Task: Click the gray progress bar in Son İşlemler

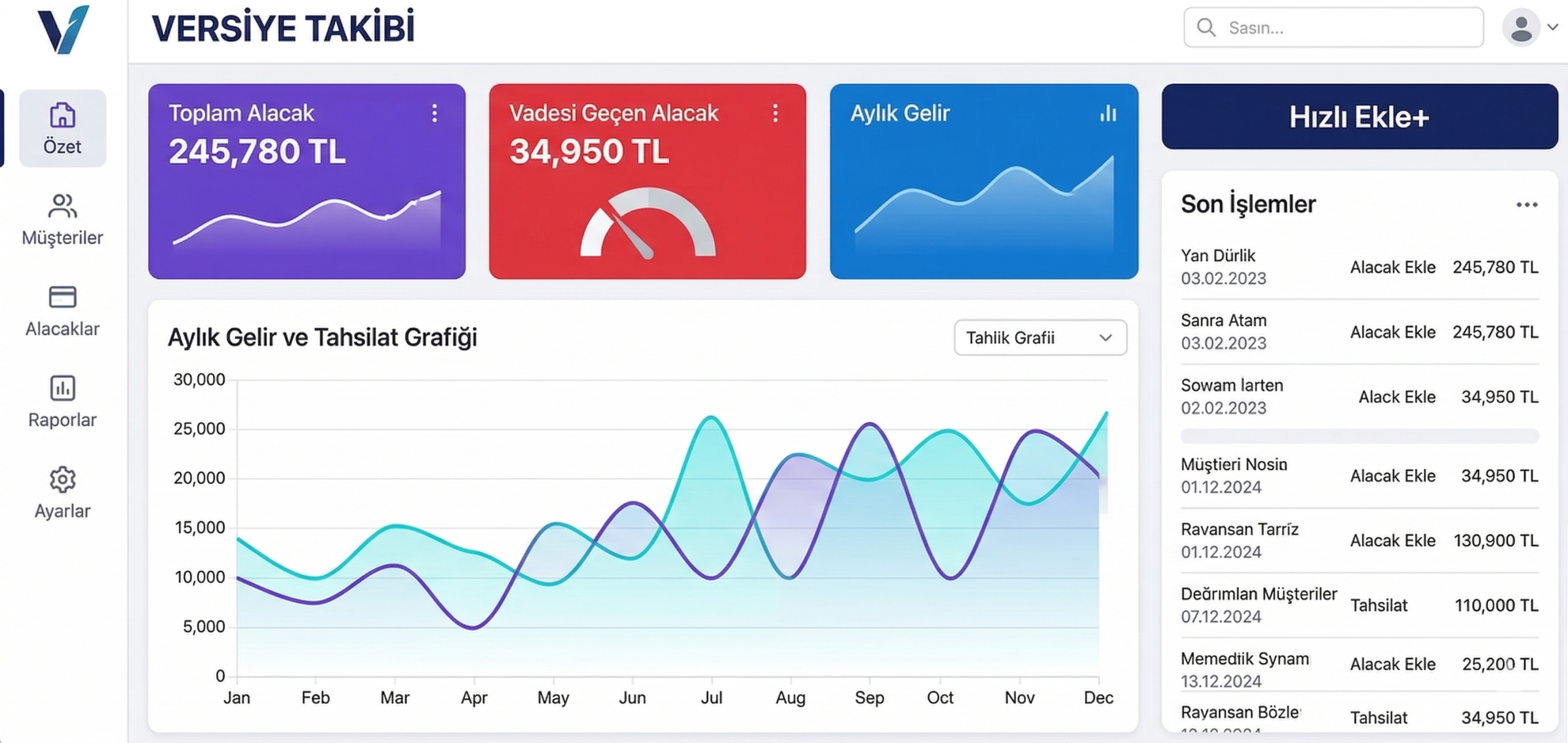Action: (x=1359, y=436)
